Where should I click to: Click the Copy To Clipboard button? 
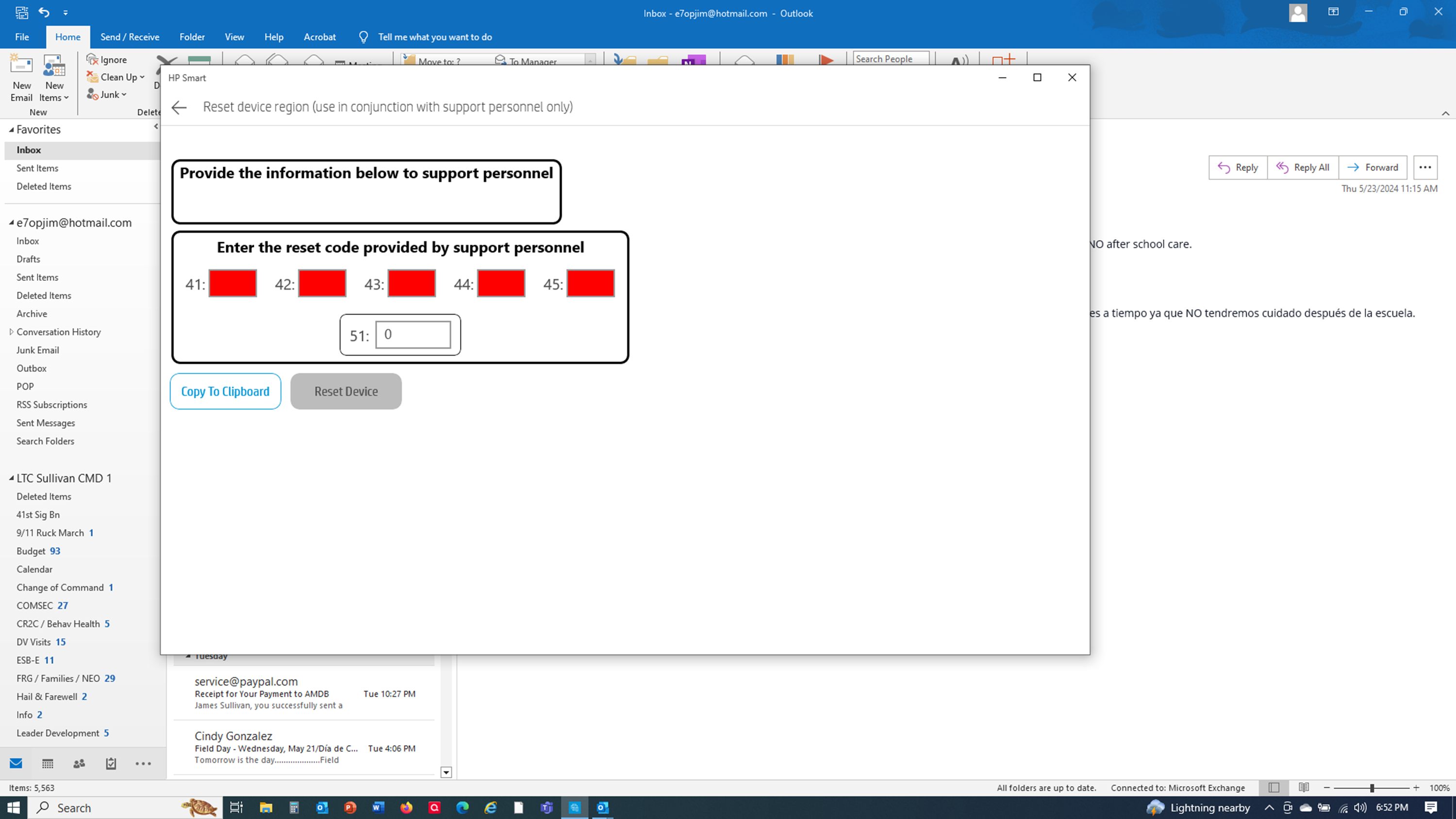tap(225, 391)
